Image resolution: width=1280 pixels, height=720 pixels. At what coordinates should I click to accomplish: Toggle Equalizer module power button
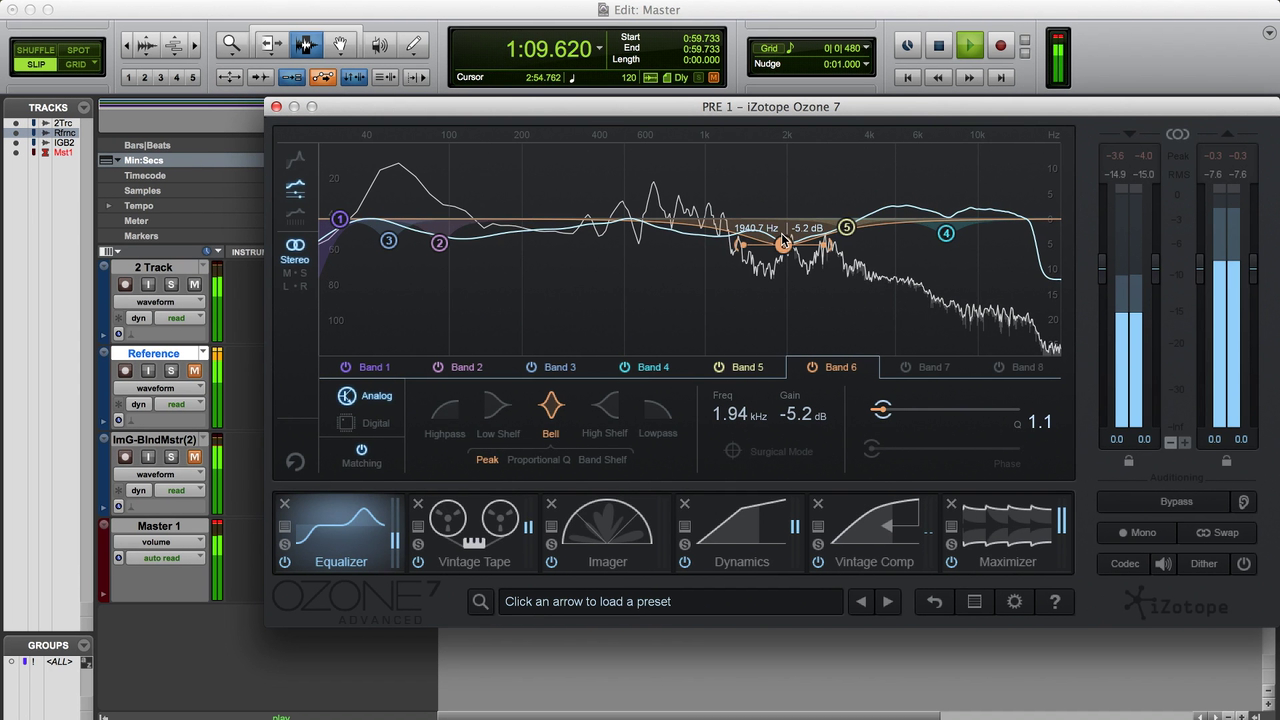285,562
